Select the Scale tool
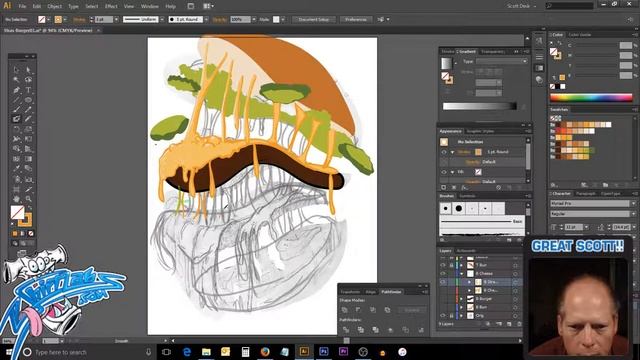 (28, 129)
